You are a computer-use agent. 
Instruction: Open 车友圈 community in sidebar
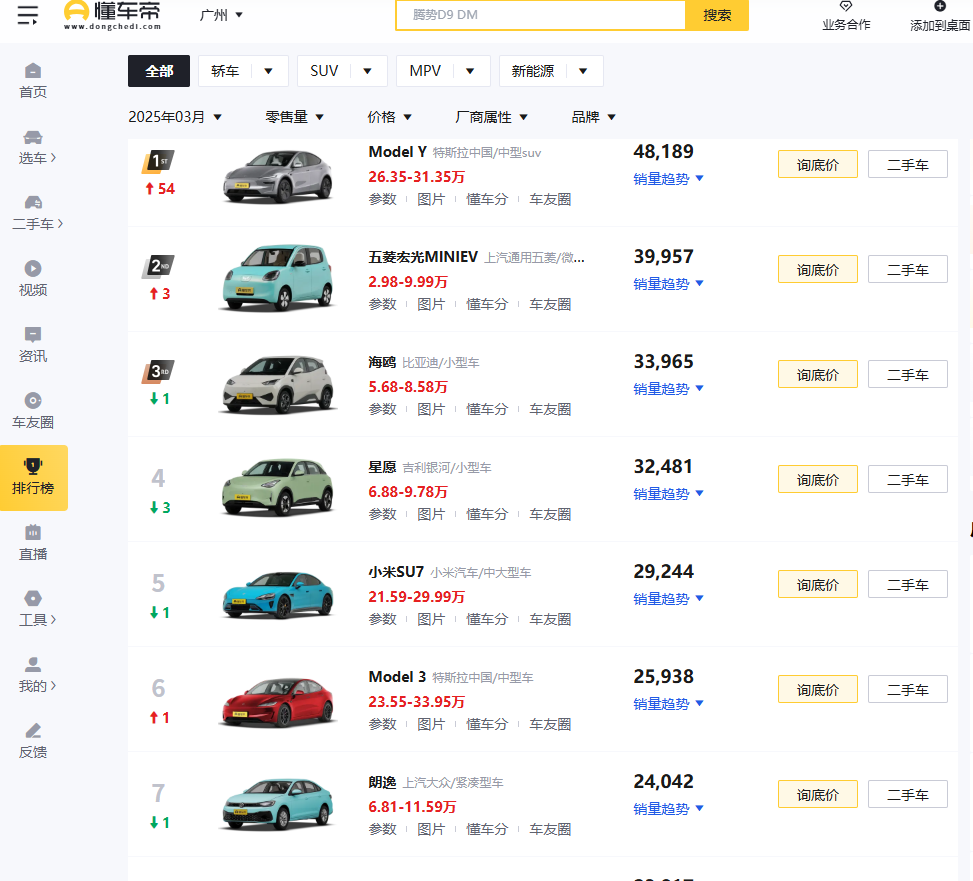(33, 411)
